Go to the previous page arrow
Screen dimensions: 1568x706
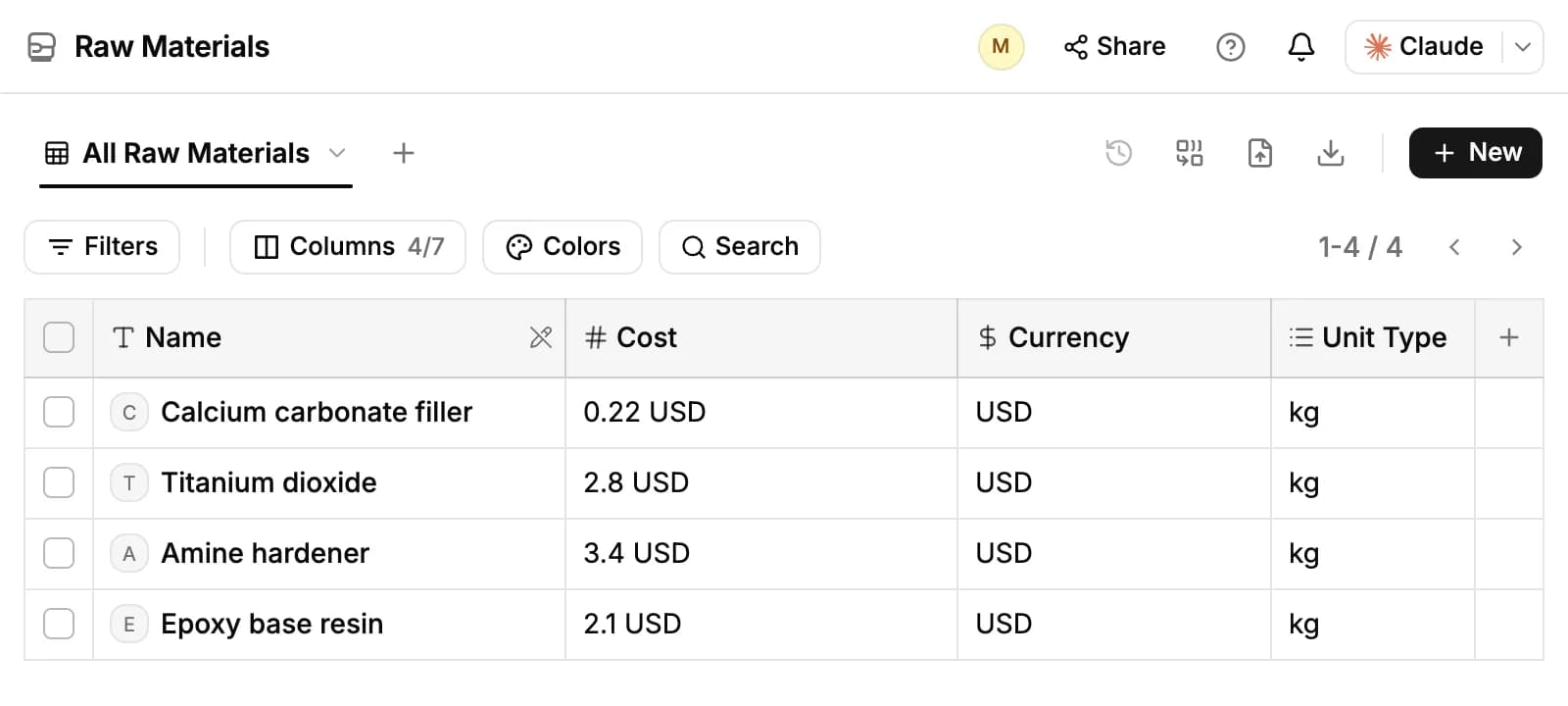point(1454,247)
